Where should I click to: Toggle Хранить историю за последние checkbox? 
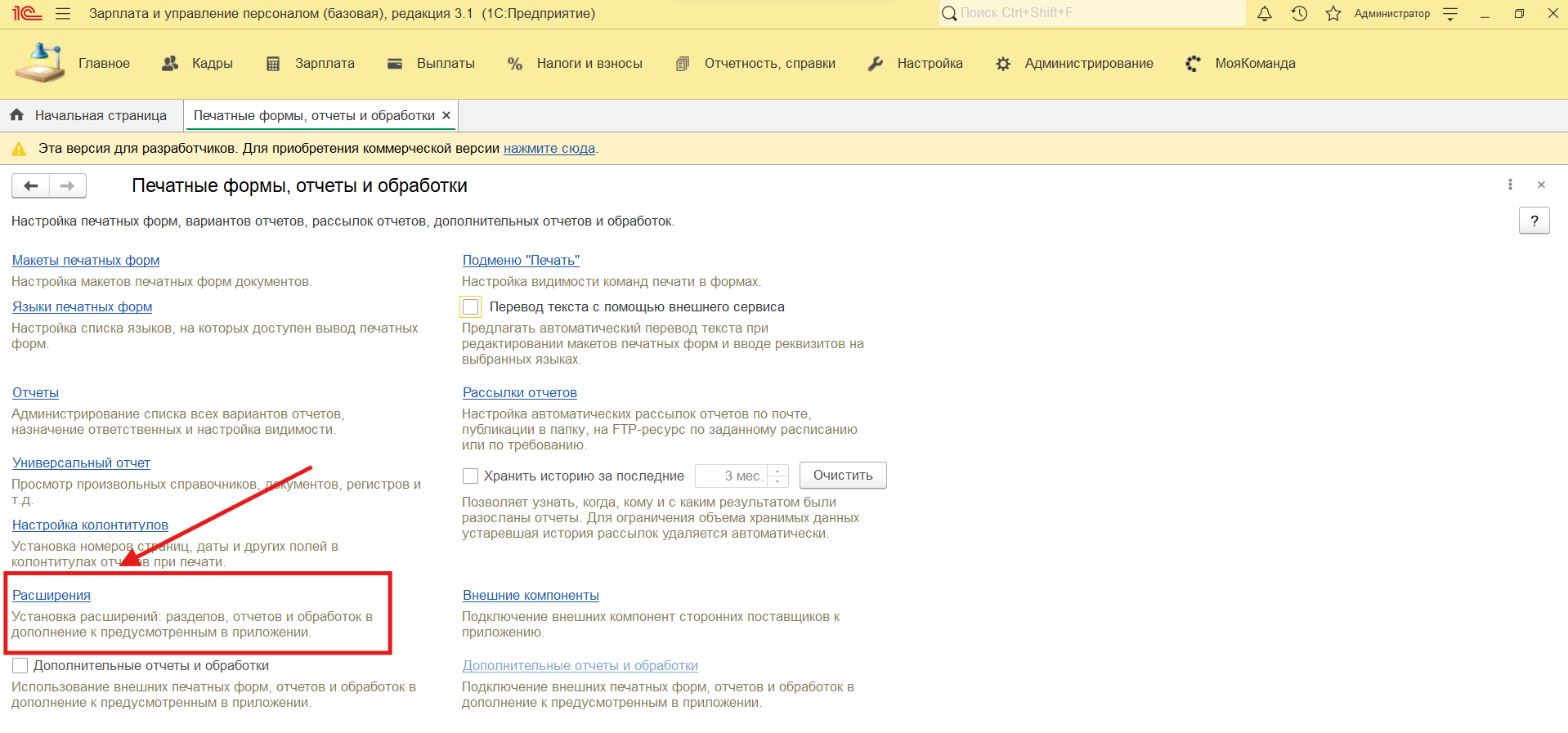tap(471, 476)
